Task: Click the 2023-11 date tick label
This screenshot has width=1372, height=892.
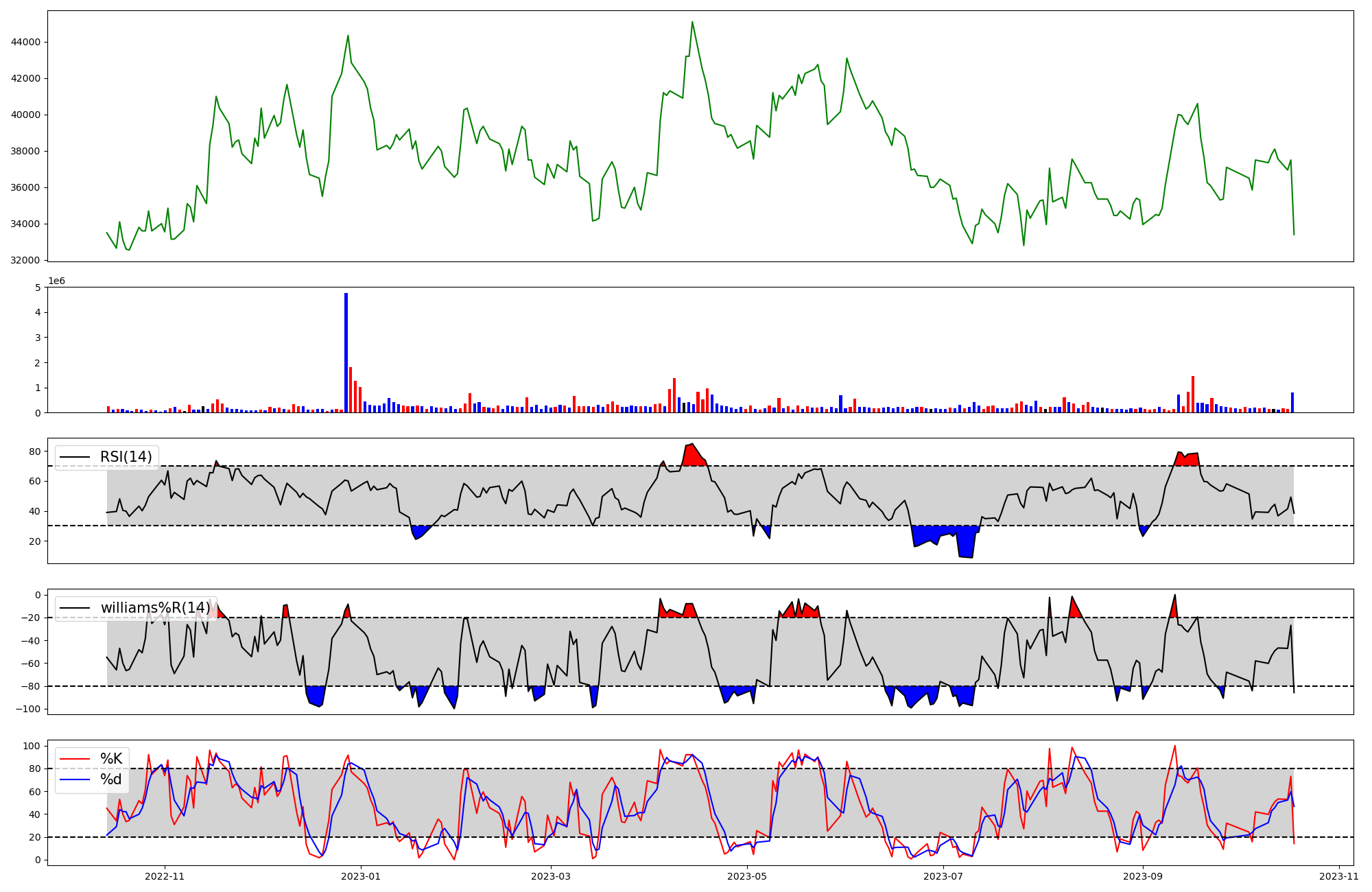Action: 1338,876
